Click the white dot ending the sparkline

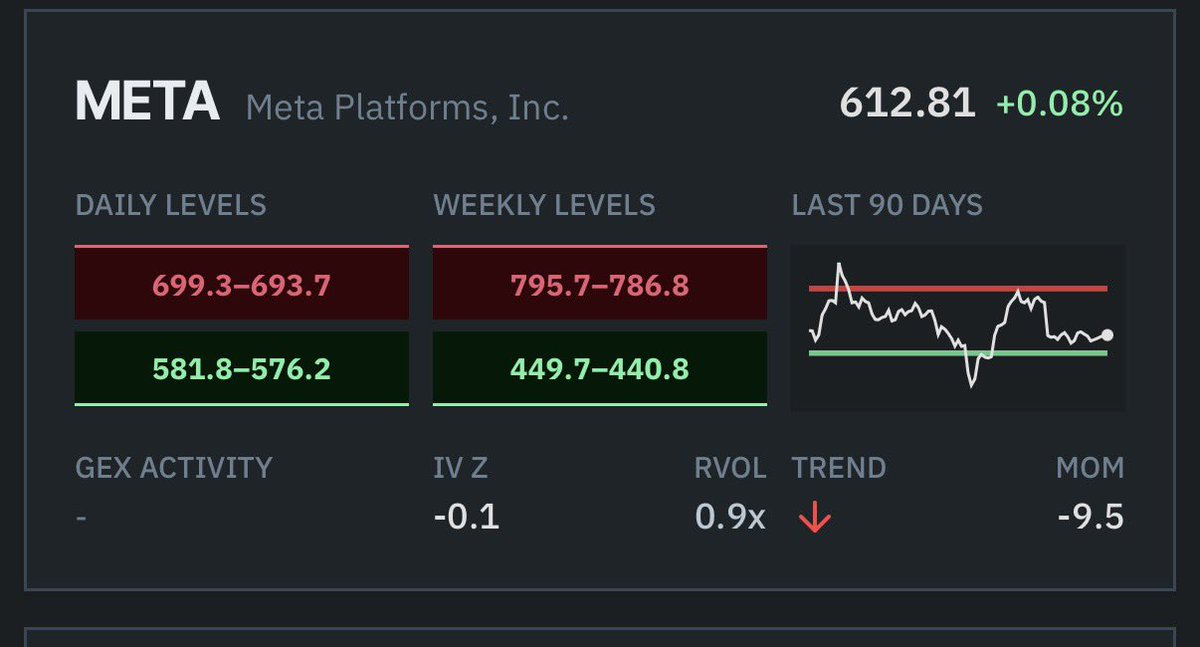coord(1107,336)
